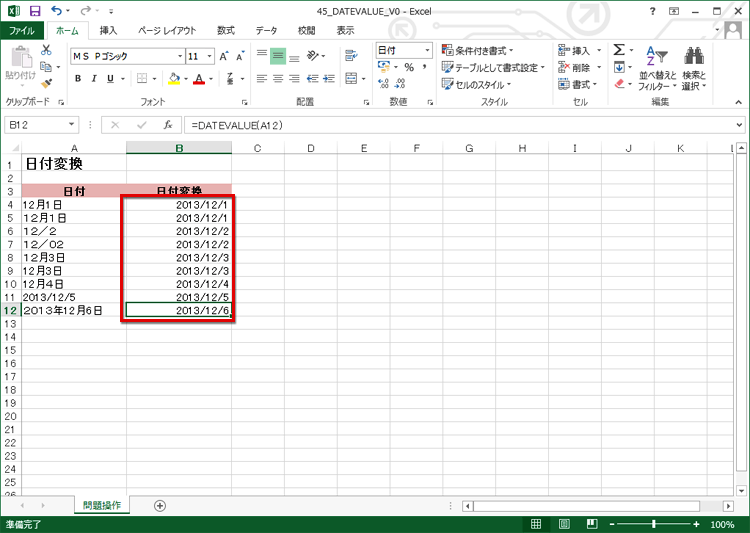Viewport: 750px width, 533px height.
Task: Expand the Name Box dropdown
Action: coord(71,125)
